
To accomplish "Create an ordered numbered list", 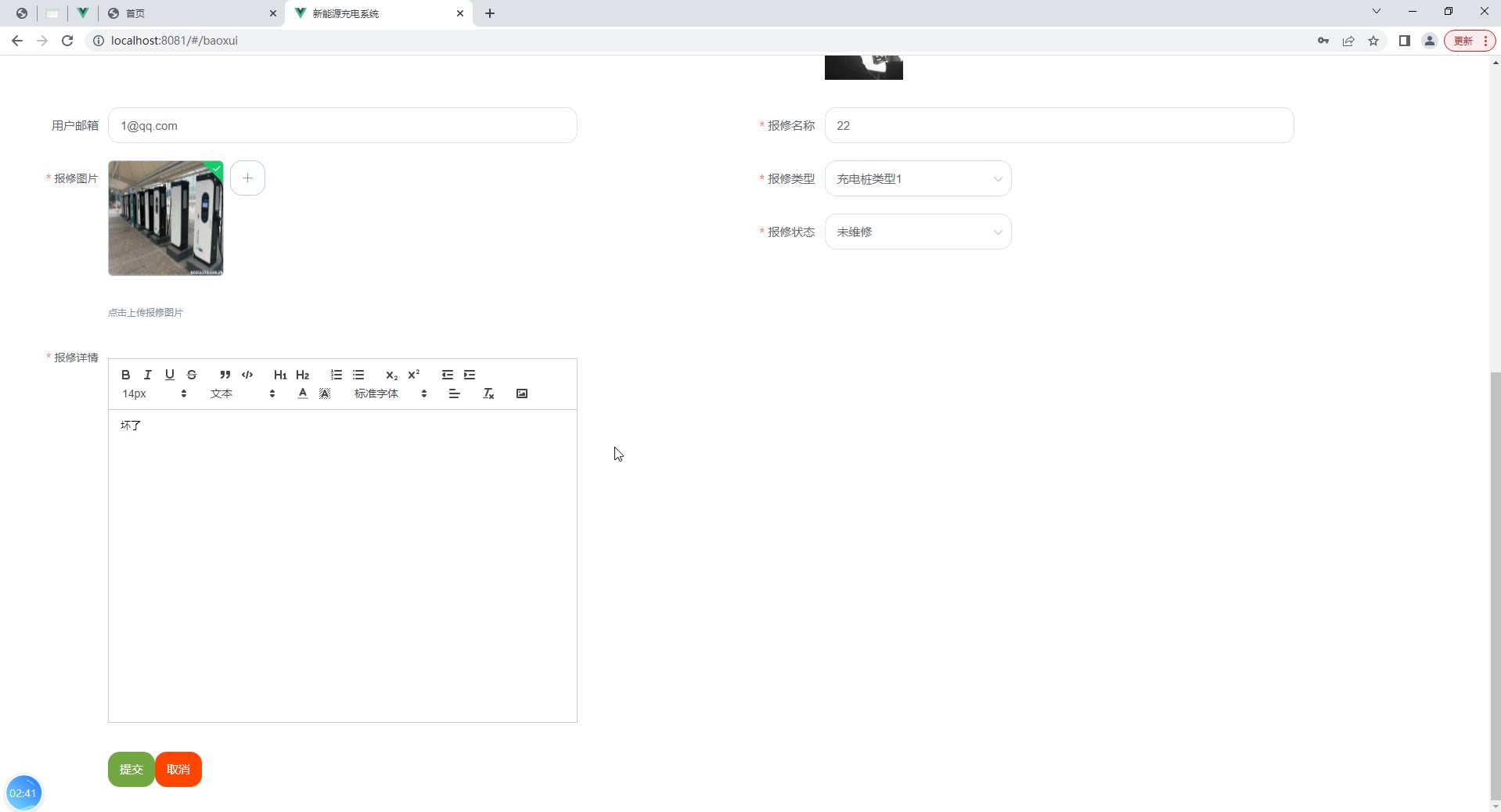I will pos(337,375).
